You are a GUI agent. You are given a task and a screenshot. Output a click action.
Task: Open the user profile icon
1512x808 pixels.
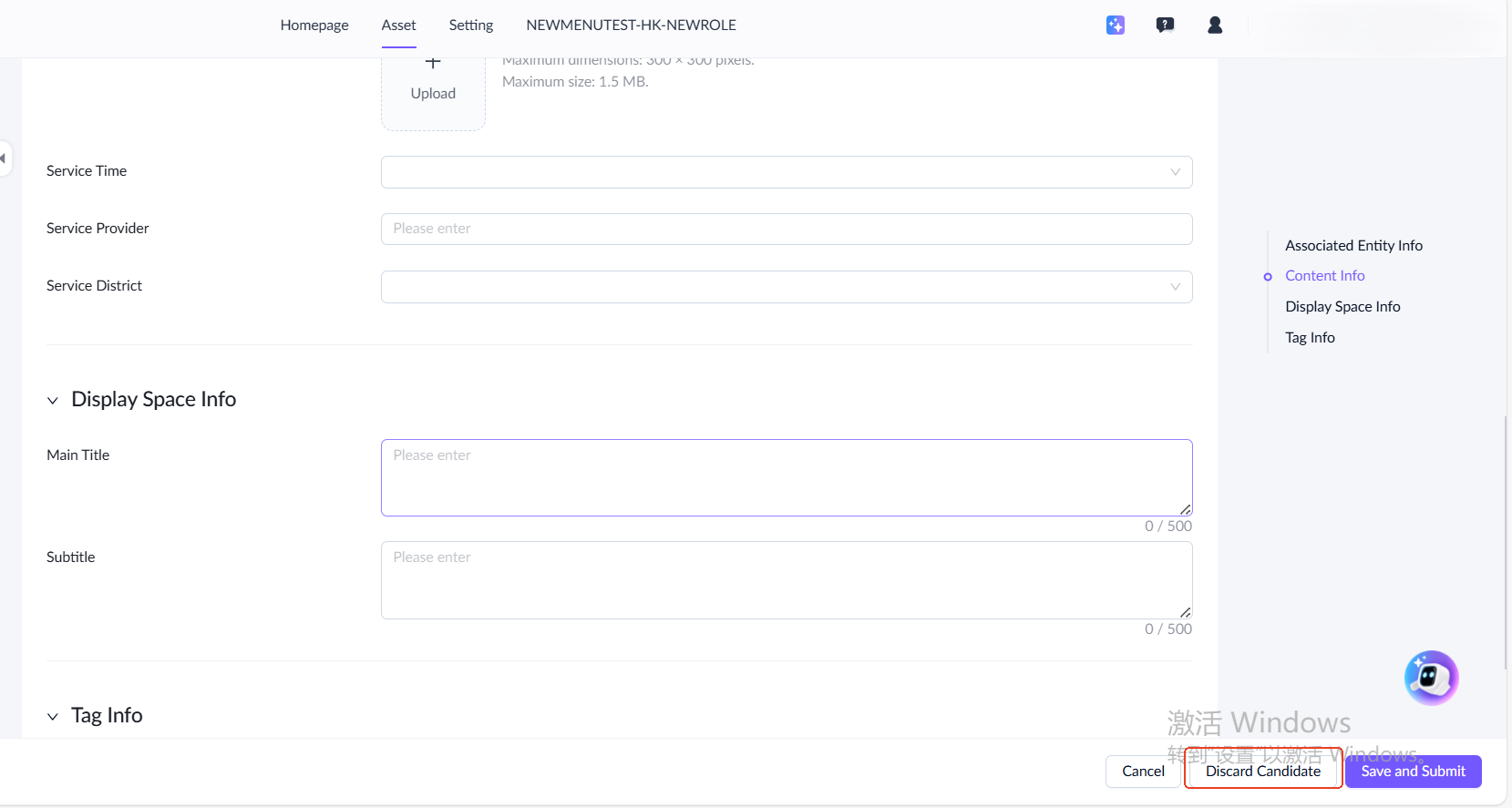[x=1215, y=26]
